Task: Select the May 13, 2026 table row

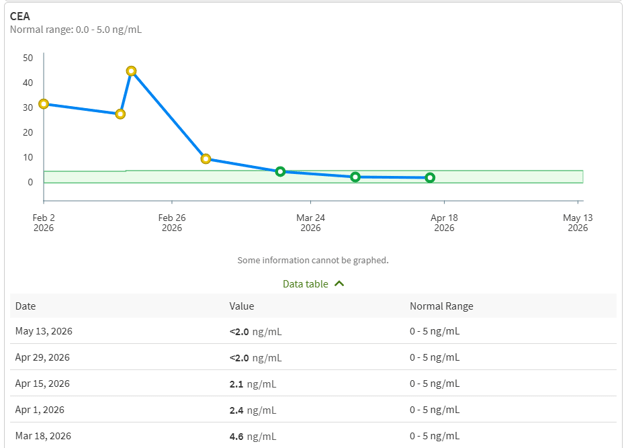Action: click(x=313, y=331)
